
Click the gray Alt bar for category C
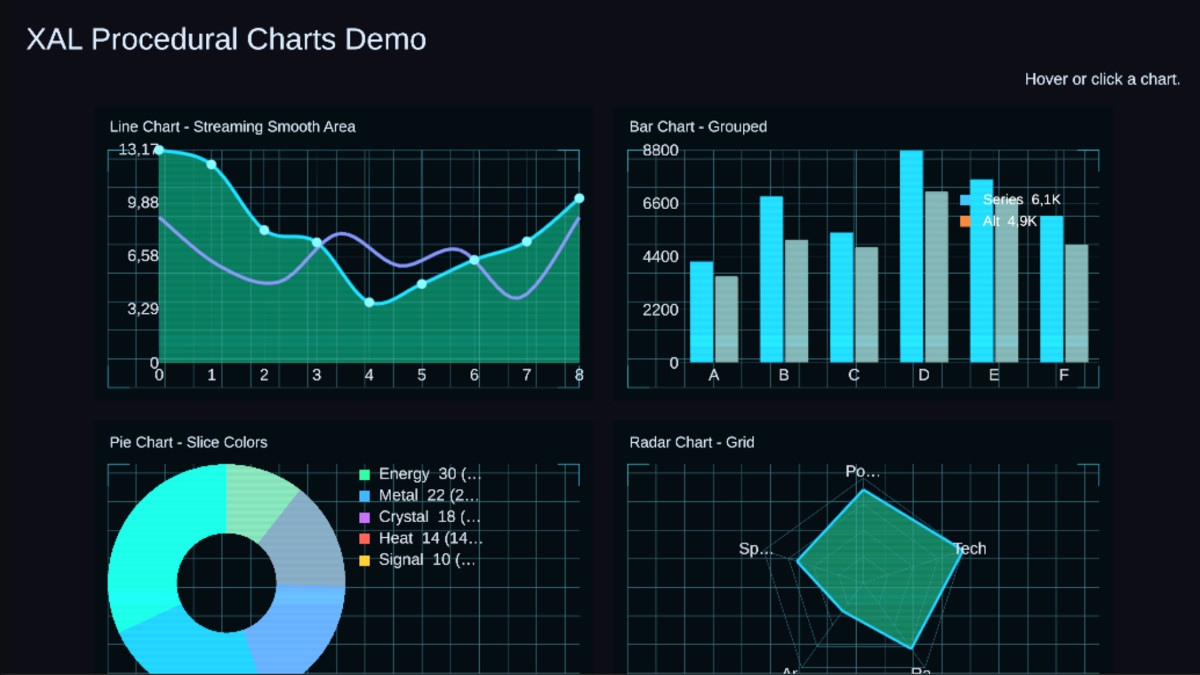click(866, 304)
